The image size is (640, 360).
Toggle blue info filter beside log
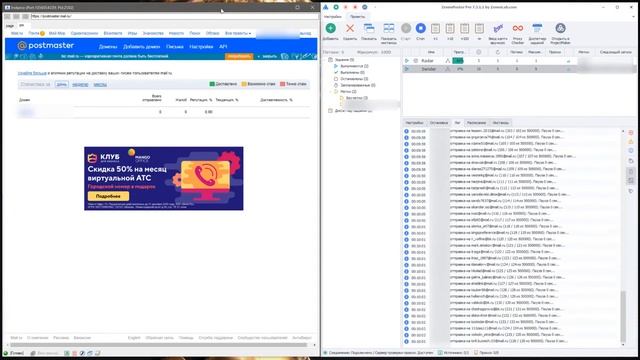point(631,151)
